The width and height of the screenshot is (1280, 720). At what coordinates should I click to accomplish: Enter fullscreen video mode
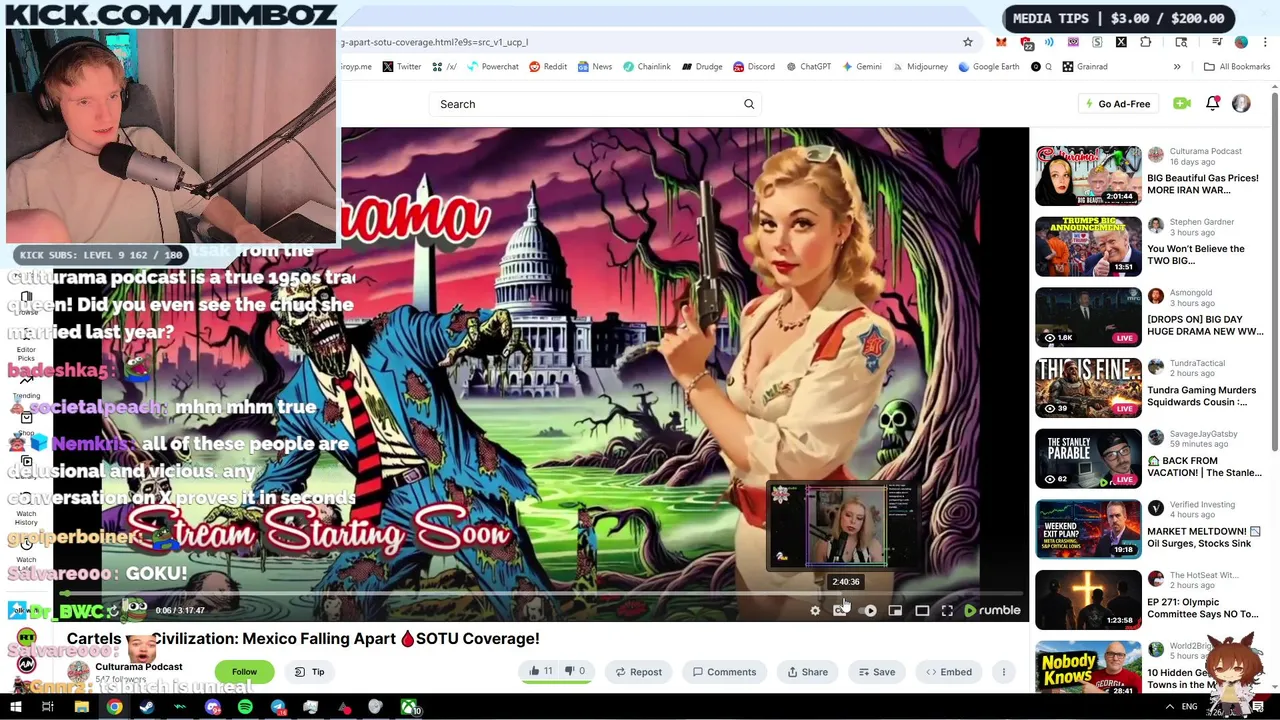947,610
